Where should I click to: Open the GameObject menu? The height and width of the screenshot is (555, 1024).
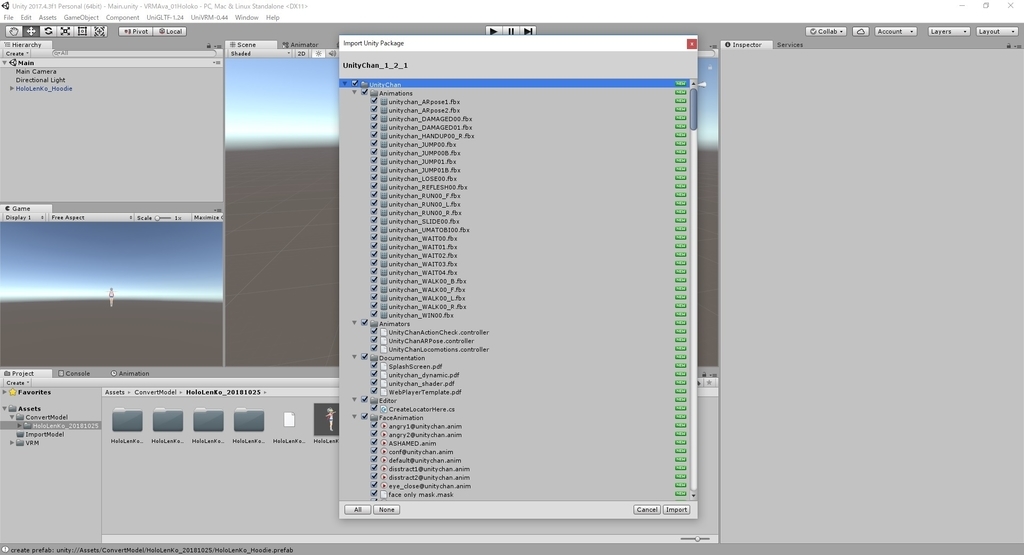pyautogui.click(x=81, y=18)
